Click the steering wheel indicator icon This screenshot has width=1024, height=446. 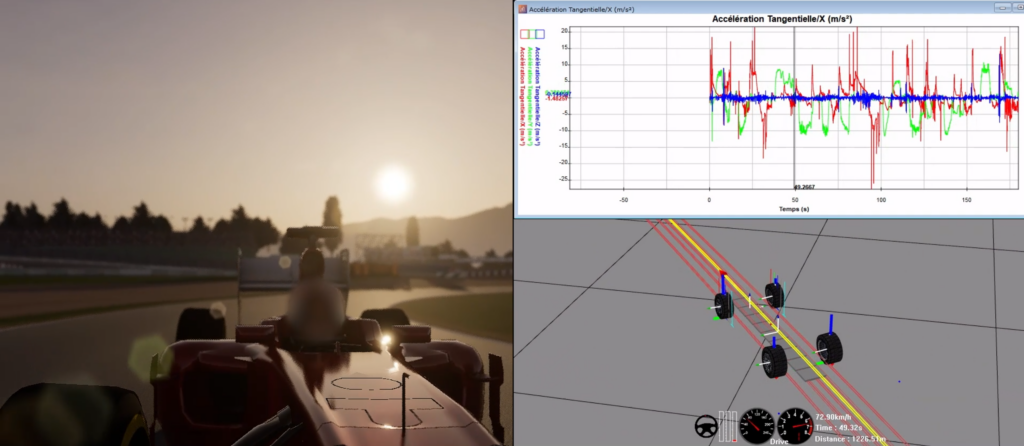pyautogui.click(x=705, y=427)
